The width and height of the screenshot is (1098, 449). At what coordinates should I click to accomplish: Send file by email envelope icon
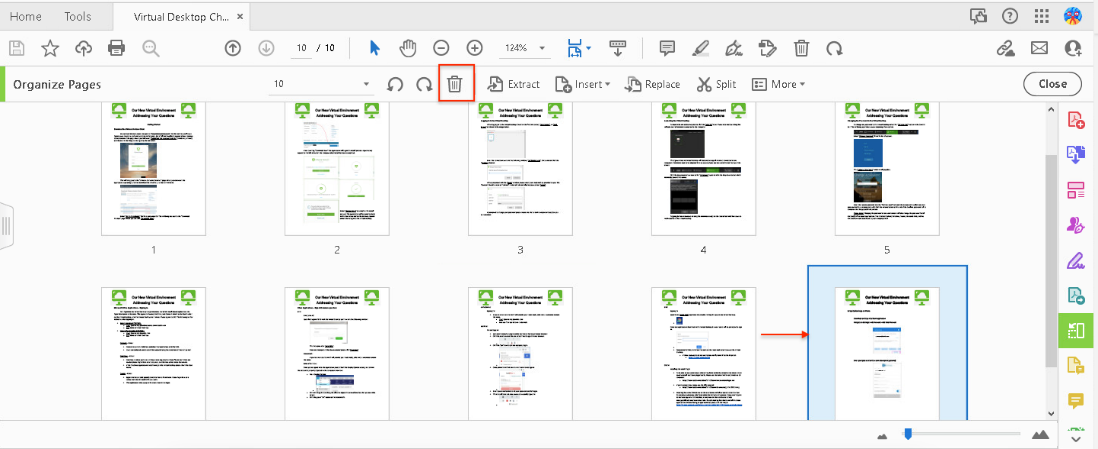coord(1039,48)
